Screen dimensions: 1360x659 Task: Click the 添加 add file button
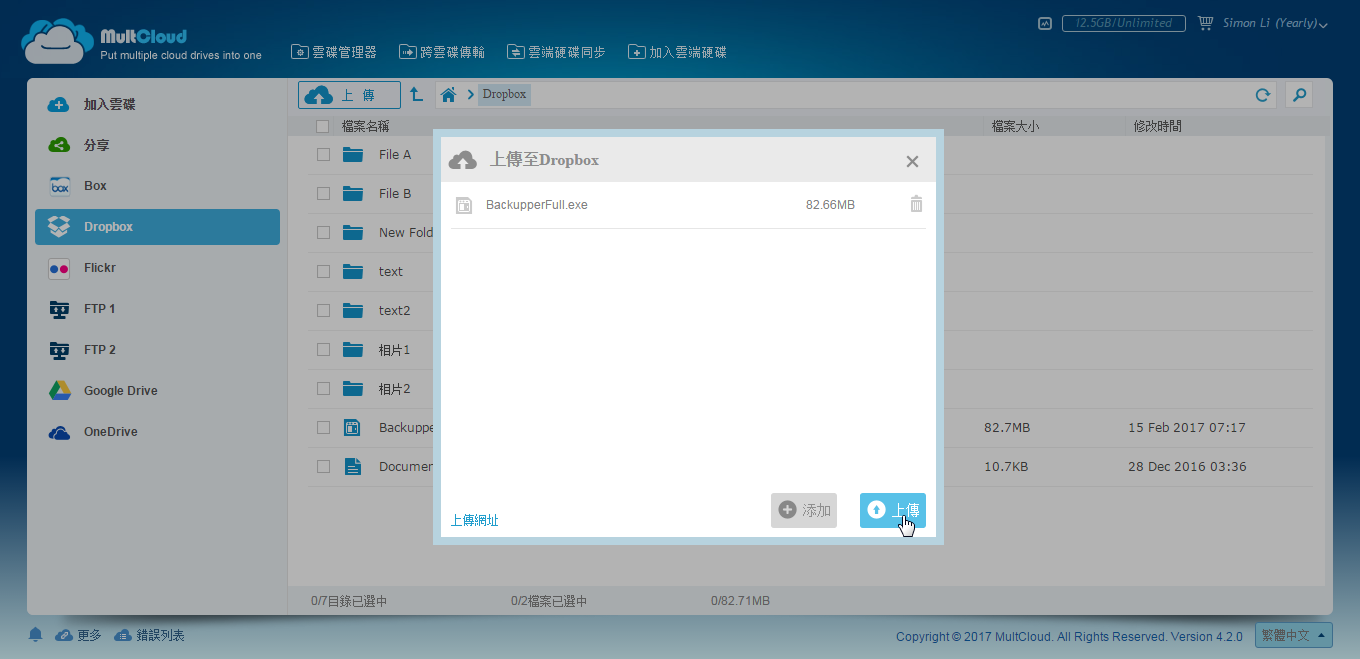[804, 510]
